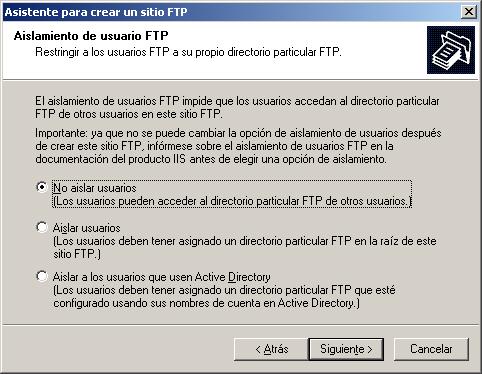
Task: Click paragraph starting 'El aislamiento de usuarios FTP impide'
Action: tap(237, 107)
